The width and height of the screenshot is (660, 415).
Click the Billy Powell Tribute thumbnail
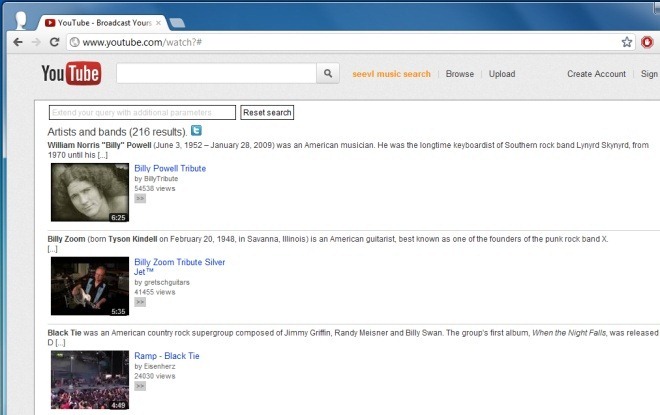click(90, 192)
